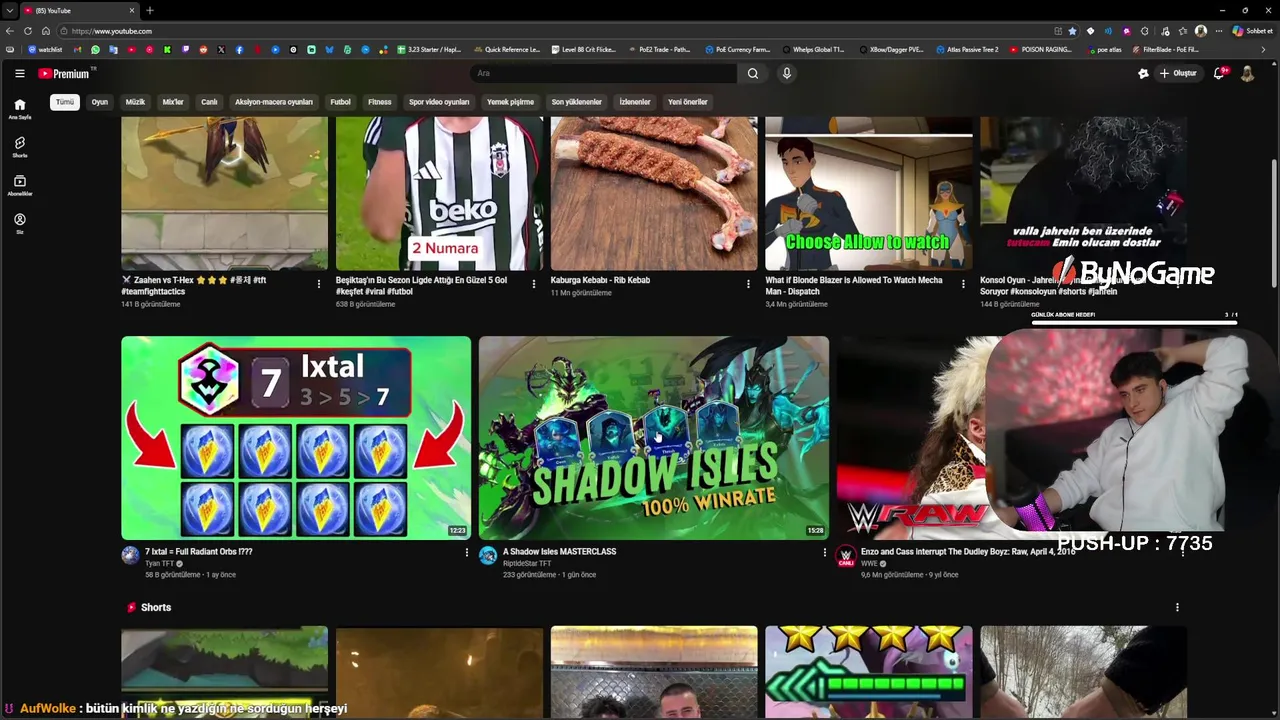The height and width of the screenshot is (720, 1280).
Task: Open options for Zaahen vs T-Hex short
Action: point(319,284)
